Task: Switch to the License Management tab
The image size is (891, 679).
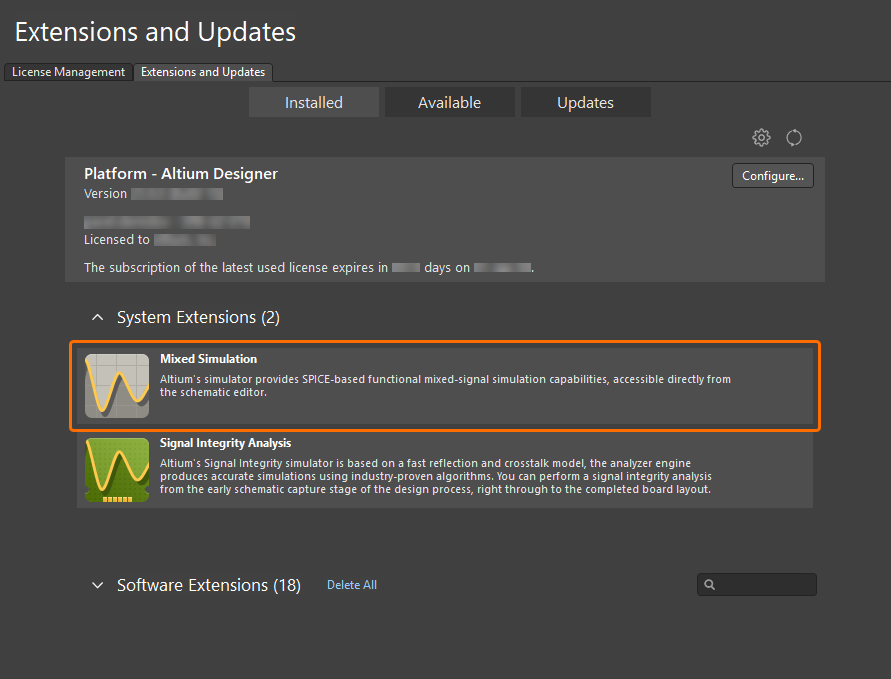Action: click(x=68, y=72)
